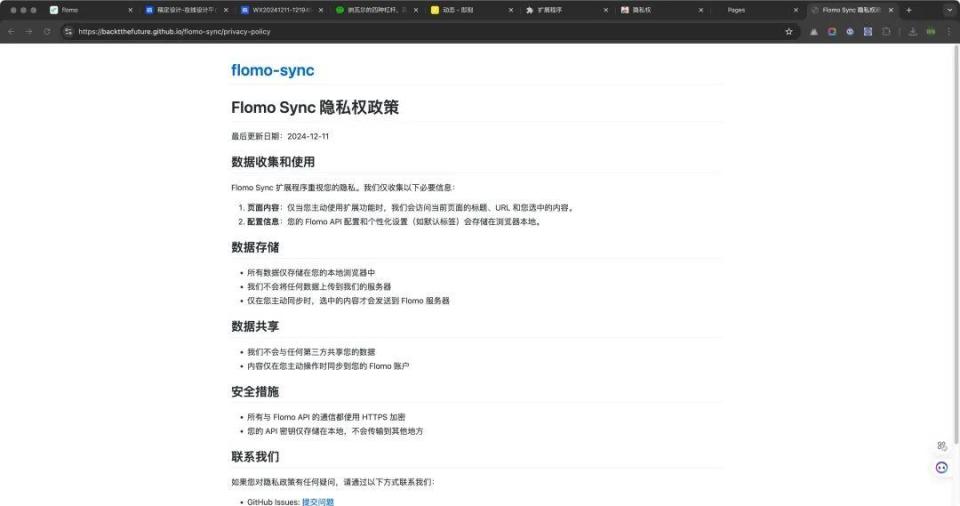Click the floating translate icon at page right edge
960x506 pixels.
coord(942,446)
